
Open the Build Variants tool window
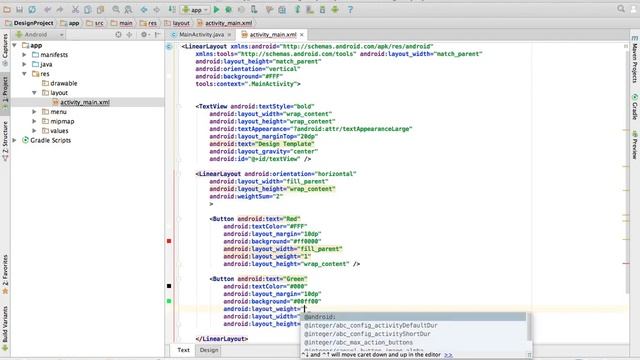pyautogui.click(x=5, y=328)
